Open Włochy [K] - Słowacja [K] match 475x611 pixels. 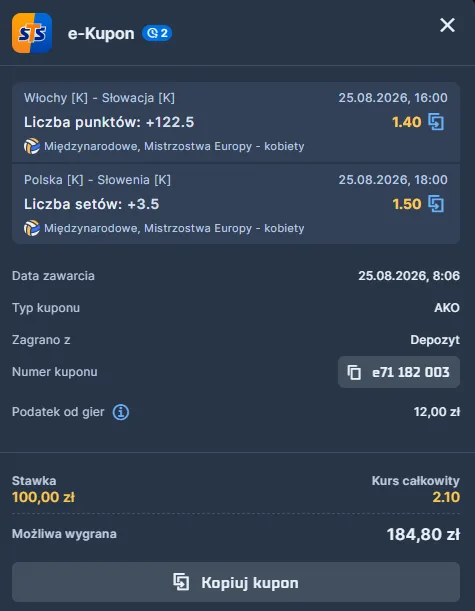pos(99,98)
